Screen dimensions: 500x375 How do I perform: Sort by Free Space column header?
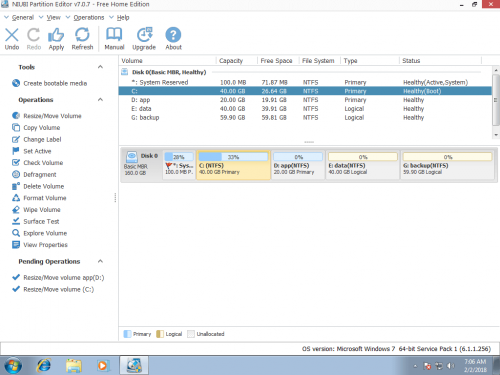click(278, 61)
